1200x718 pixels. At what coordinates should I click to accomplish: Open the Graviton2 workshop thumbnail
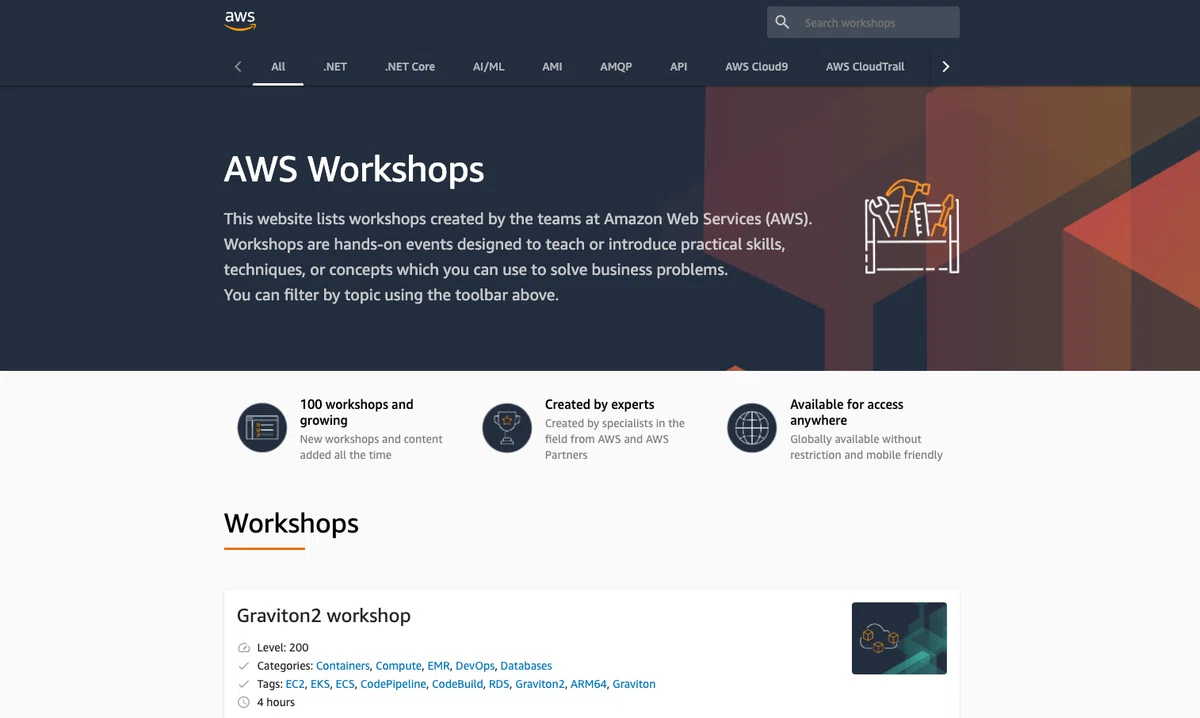point(899,638)
